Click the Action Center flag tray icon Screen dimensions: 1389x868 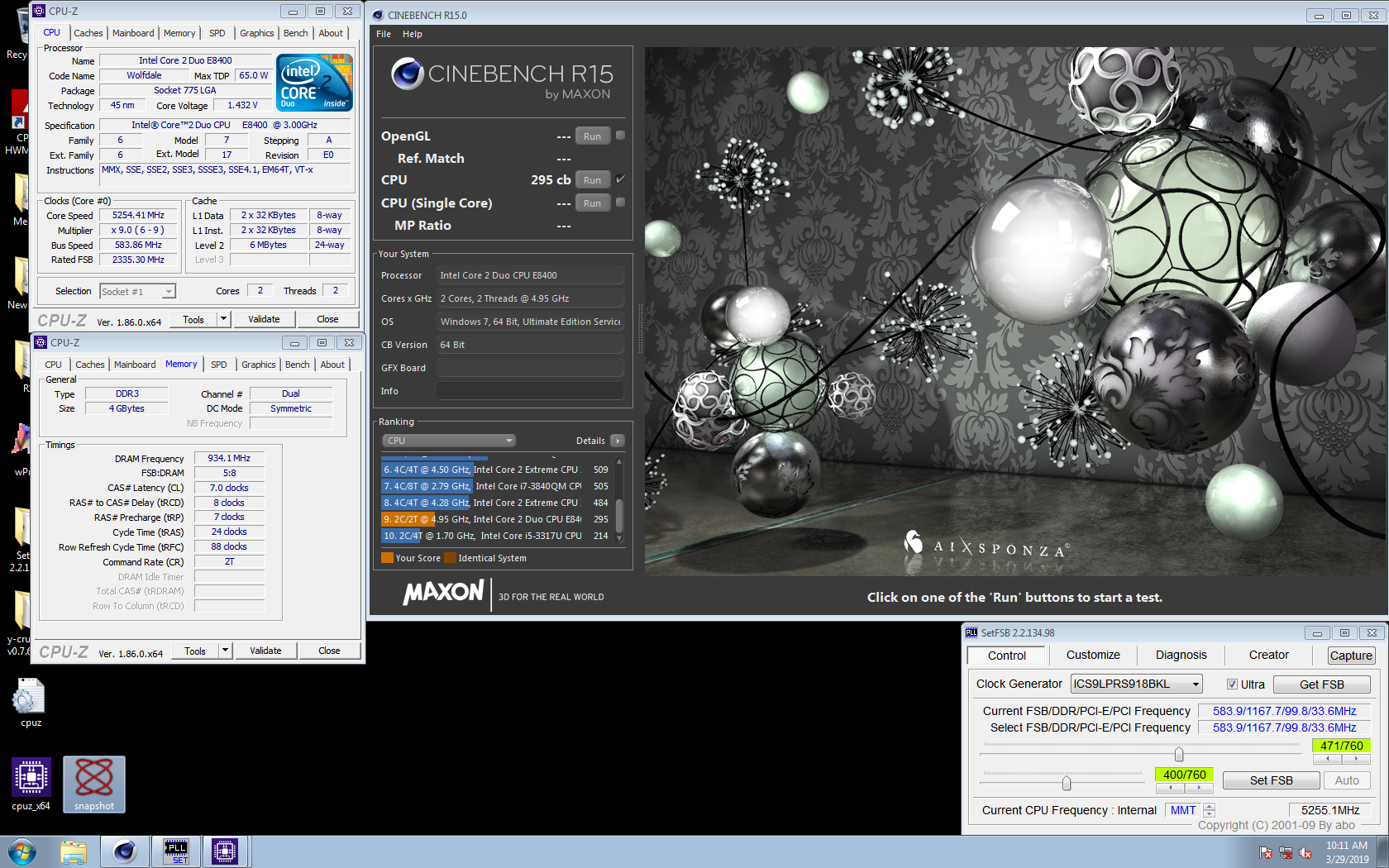(1266, 852)
